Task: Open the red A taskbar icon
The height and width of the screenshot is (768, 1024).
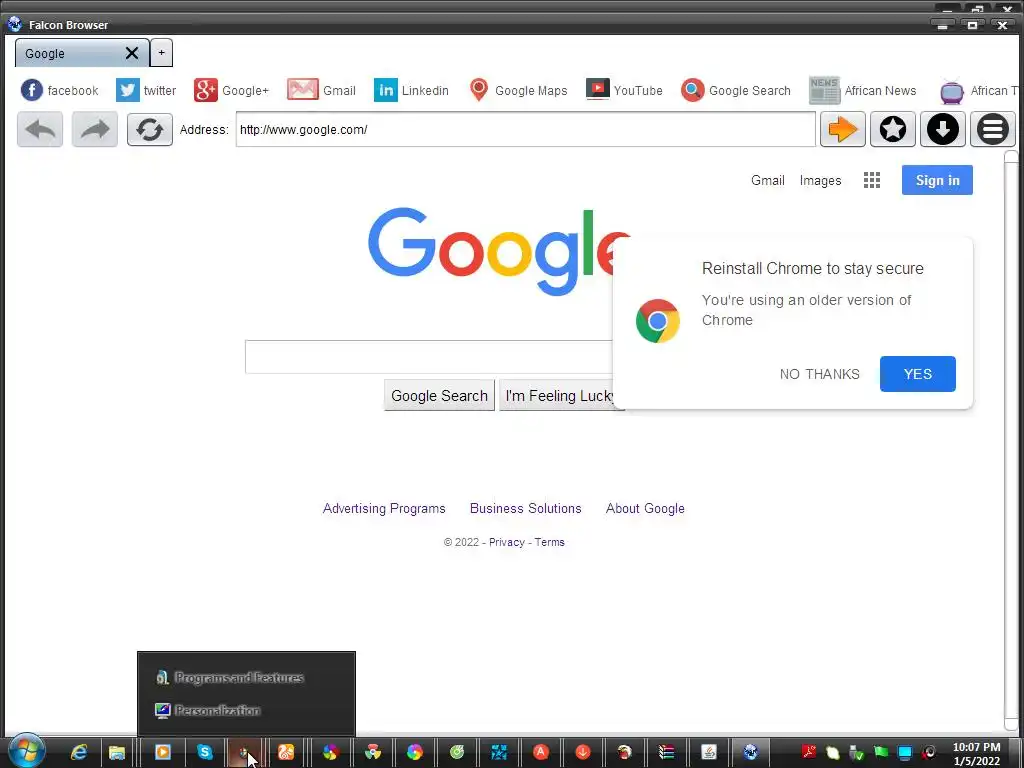Action: pos(541,752)
